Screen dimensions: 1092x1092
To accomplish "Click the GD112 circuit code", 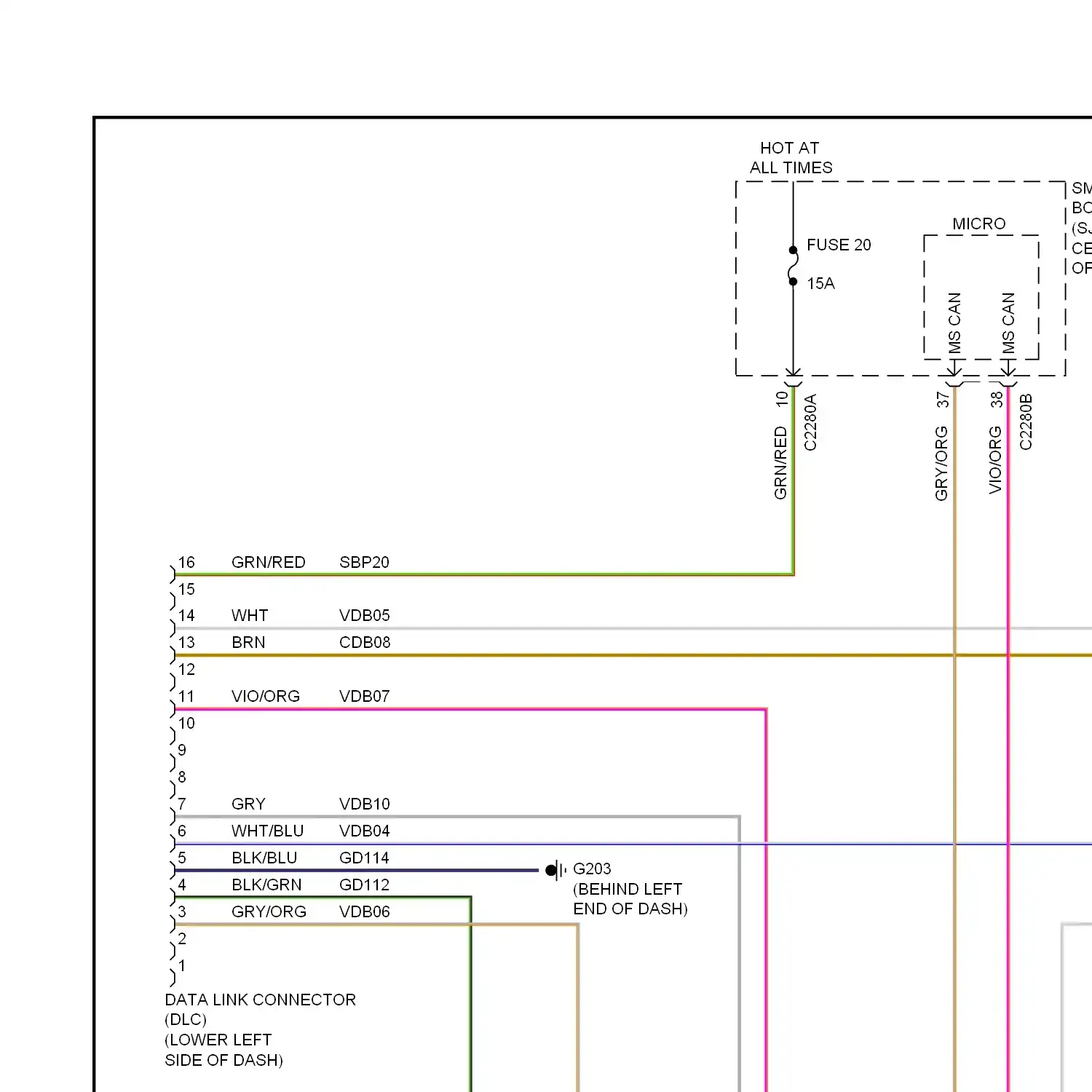I will tap(364, 885).
